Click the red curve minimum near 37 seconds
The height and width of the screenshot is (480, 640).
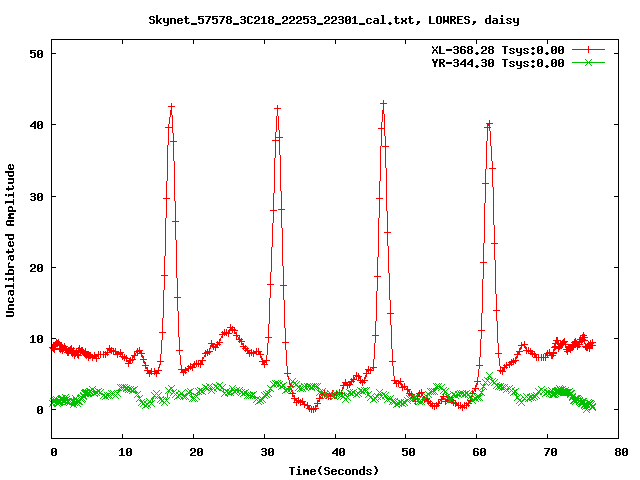point(312,409)
